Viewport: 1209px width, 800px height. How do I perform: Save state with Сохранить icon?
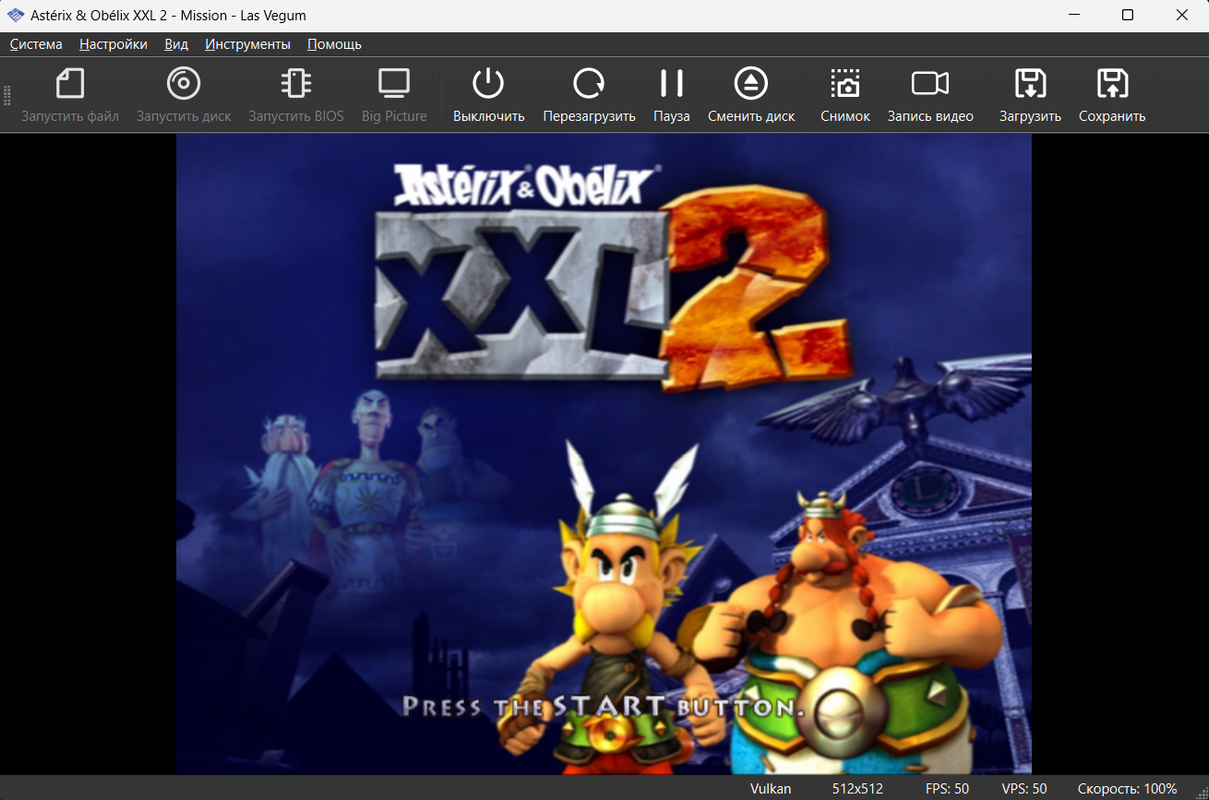click(x=1112, y=84)
